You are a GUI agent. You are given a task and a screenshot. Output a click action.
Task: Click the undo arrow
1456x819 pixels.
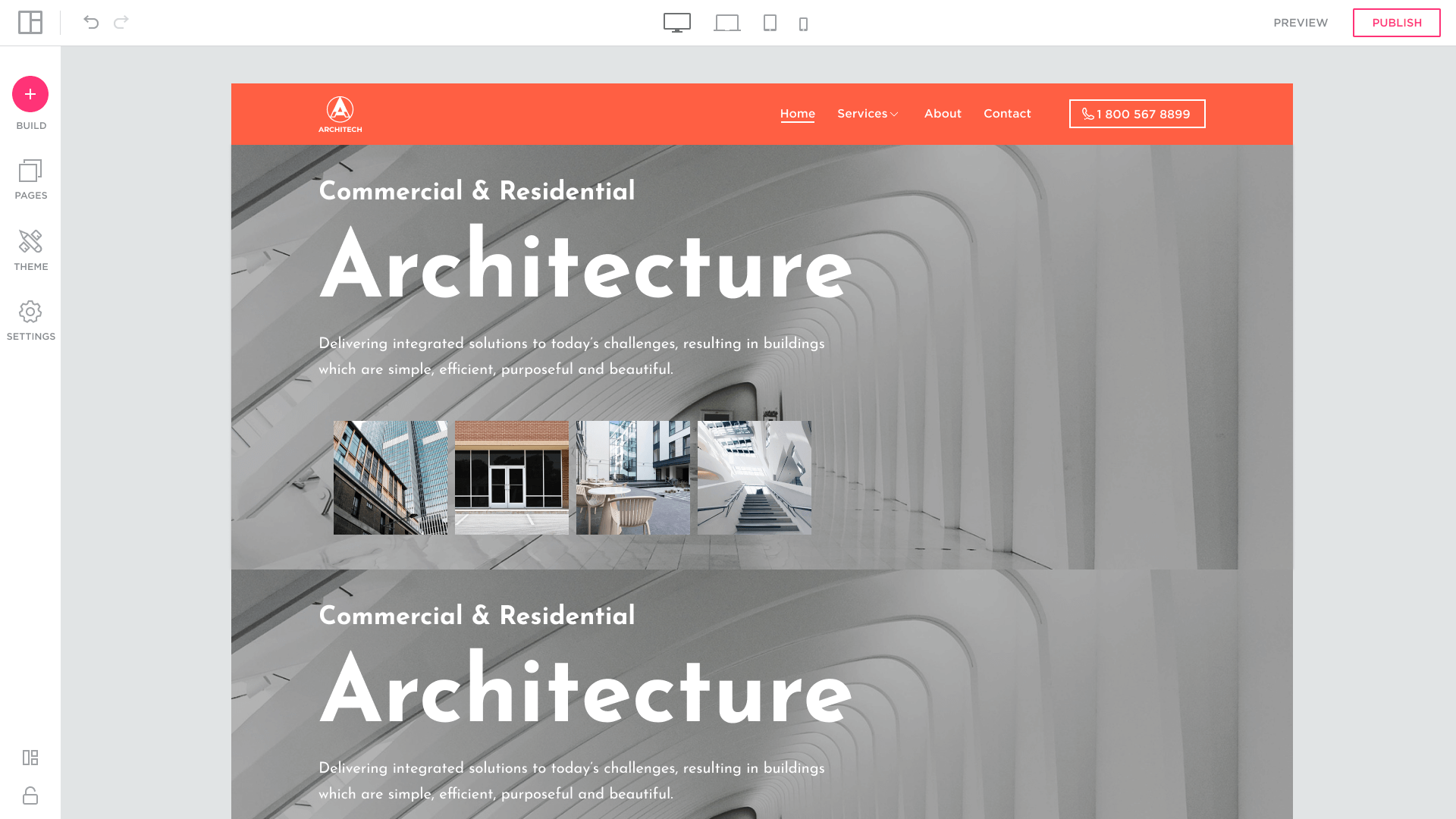click(x=91, y=23)
